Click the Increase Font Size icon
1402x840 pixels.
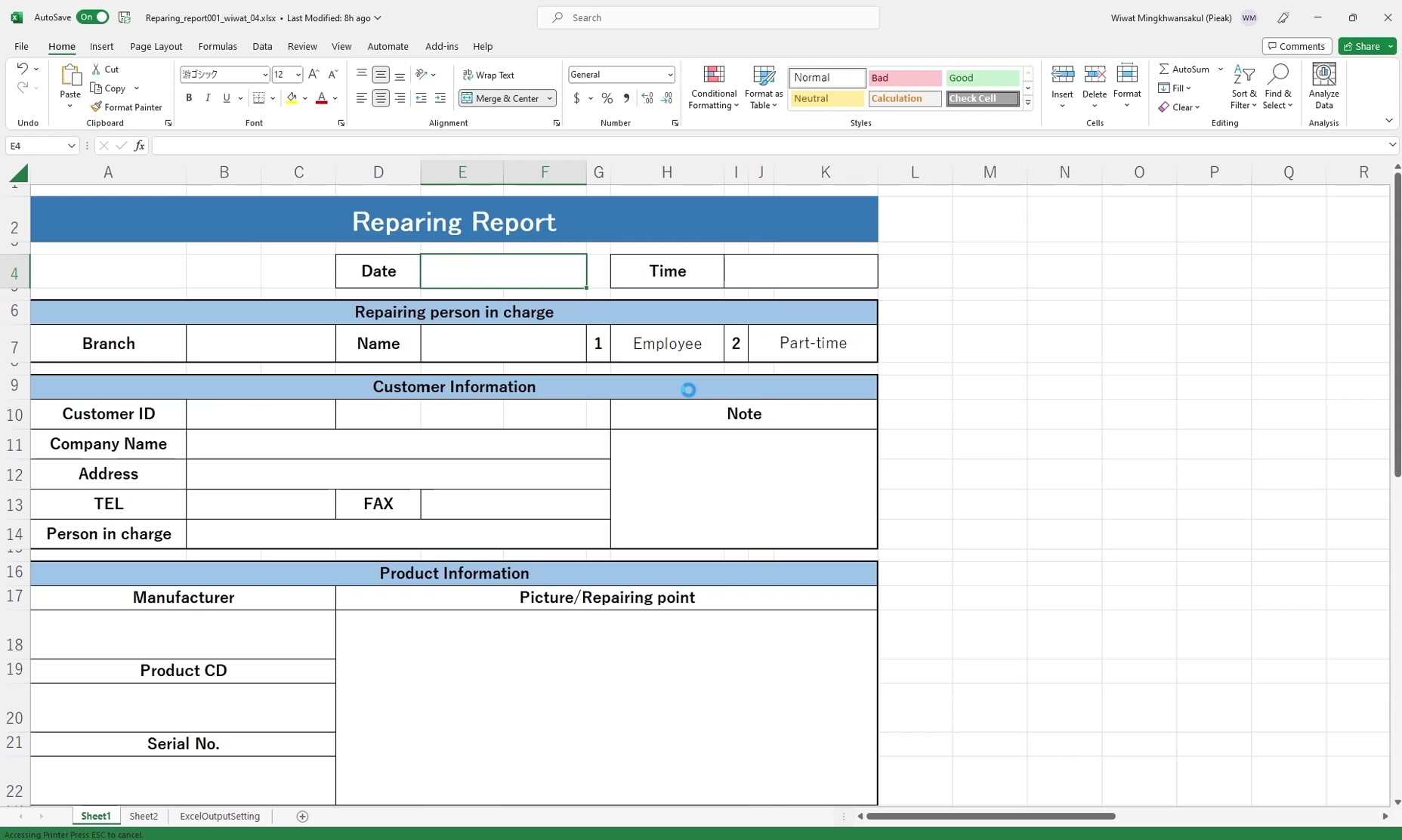click(x=313, y=74)
